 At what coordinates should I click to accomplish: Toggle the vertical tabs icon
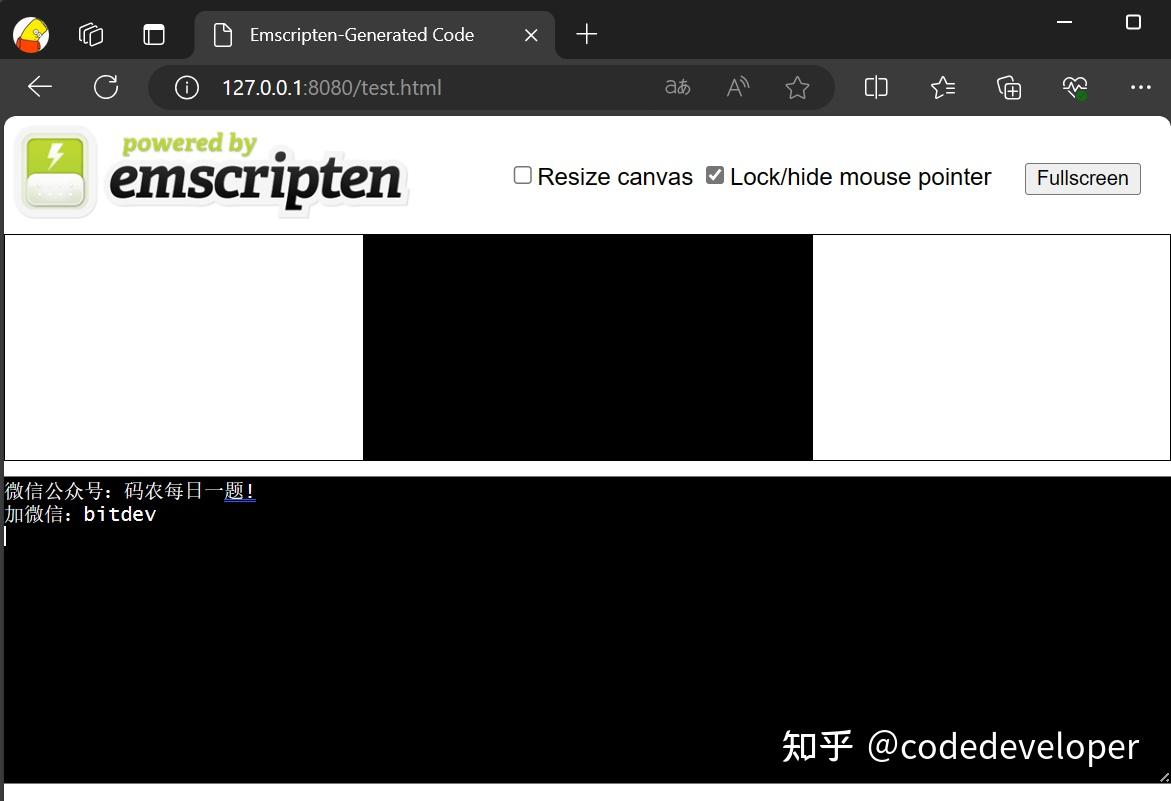pos(154,34)
